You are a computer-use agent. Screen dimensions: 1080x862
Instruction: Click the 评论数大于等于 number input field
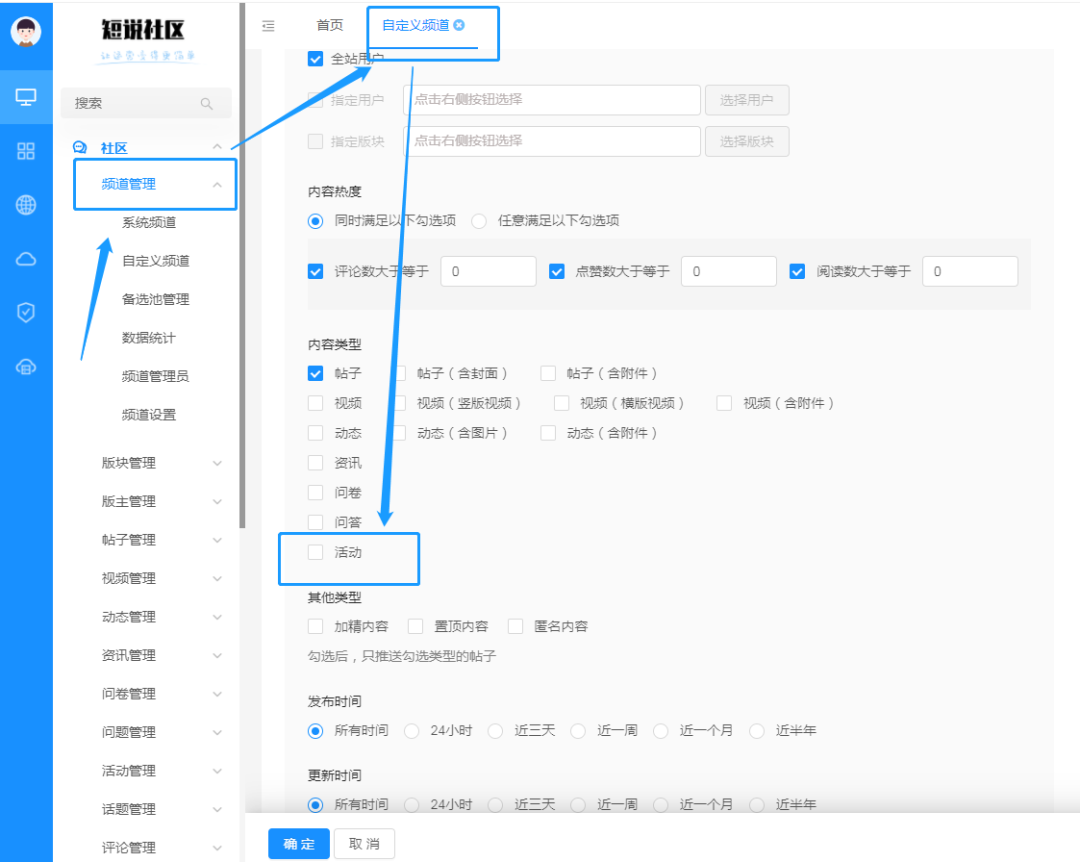click(488, 271)
